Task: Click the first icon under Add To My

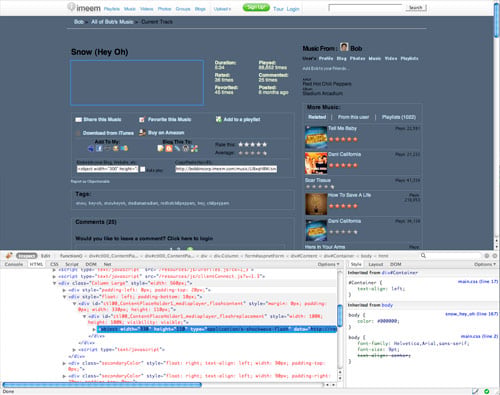Action: click(x=91, y=148)
